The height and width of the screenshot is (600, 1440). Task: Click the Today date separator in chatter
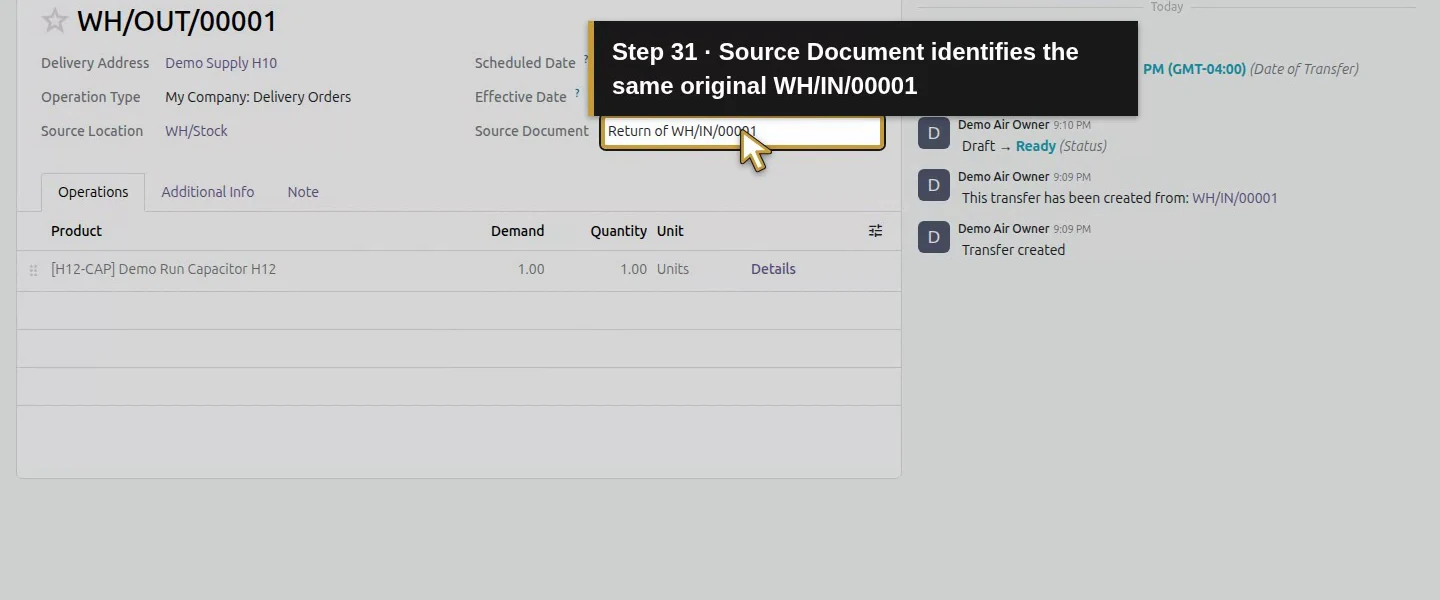pos(1166,7)
